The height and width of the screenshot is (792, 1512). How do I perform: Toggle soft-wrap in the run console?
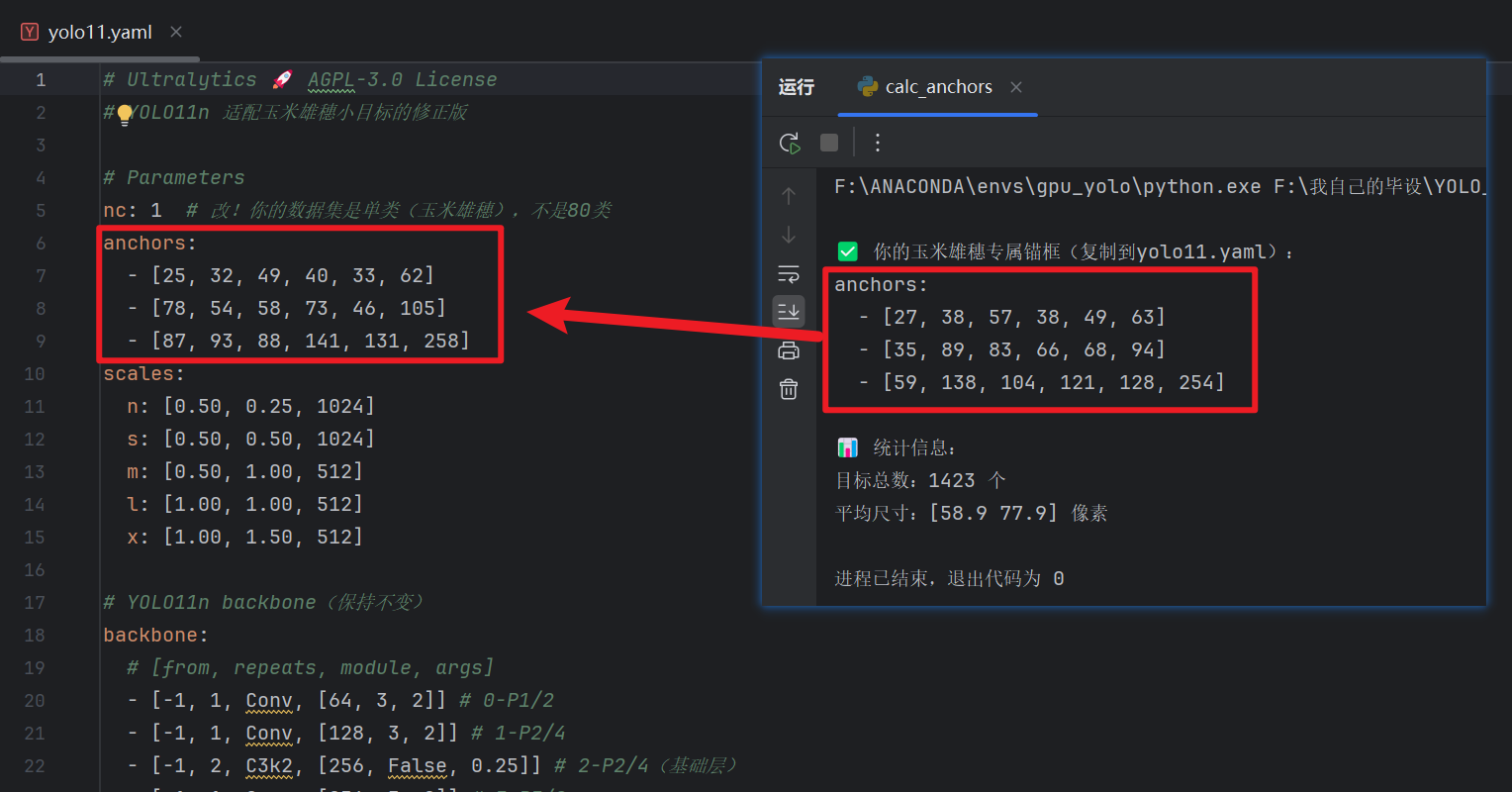coord(789,273)
